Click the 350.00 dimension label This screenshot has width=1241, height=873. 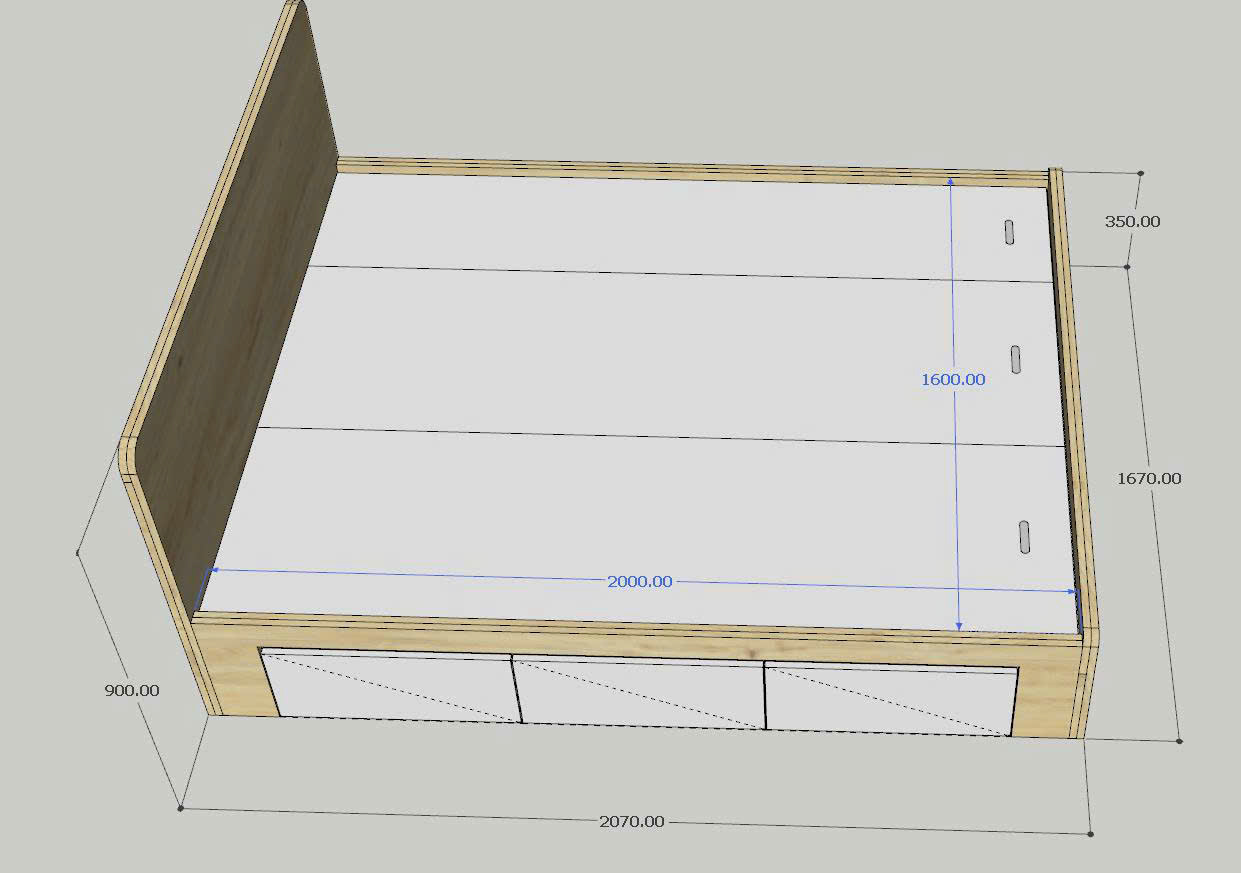point(1132,221)
